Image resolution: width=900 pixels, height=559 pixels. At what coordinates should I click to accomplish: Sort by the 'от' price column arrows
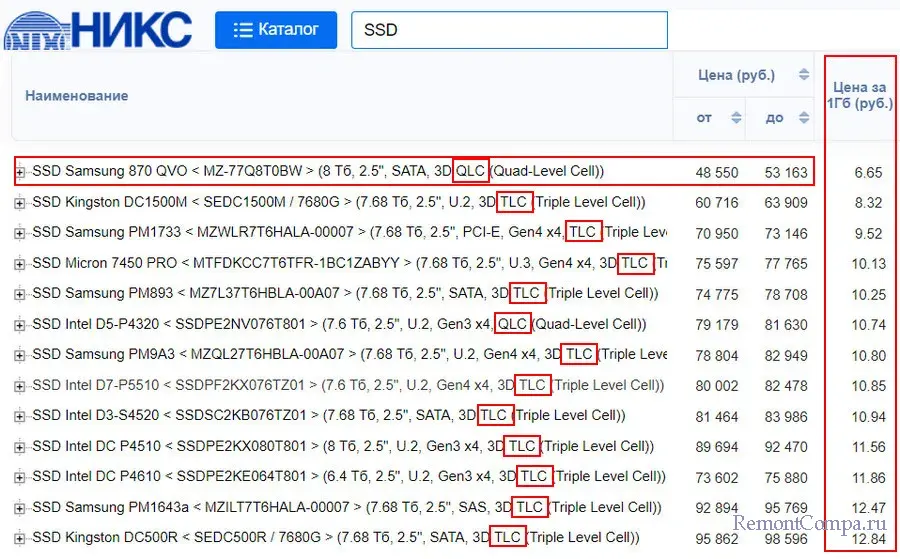(x=736, y=118)
